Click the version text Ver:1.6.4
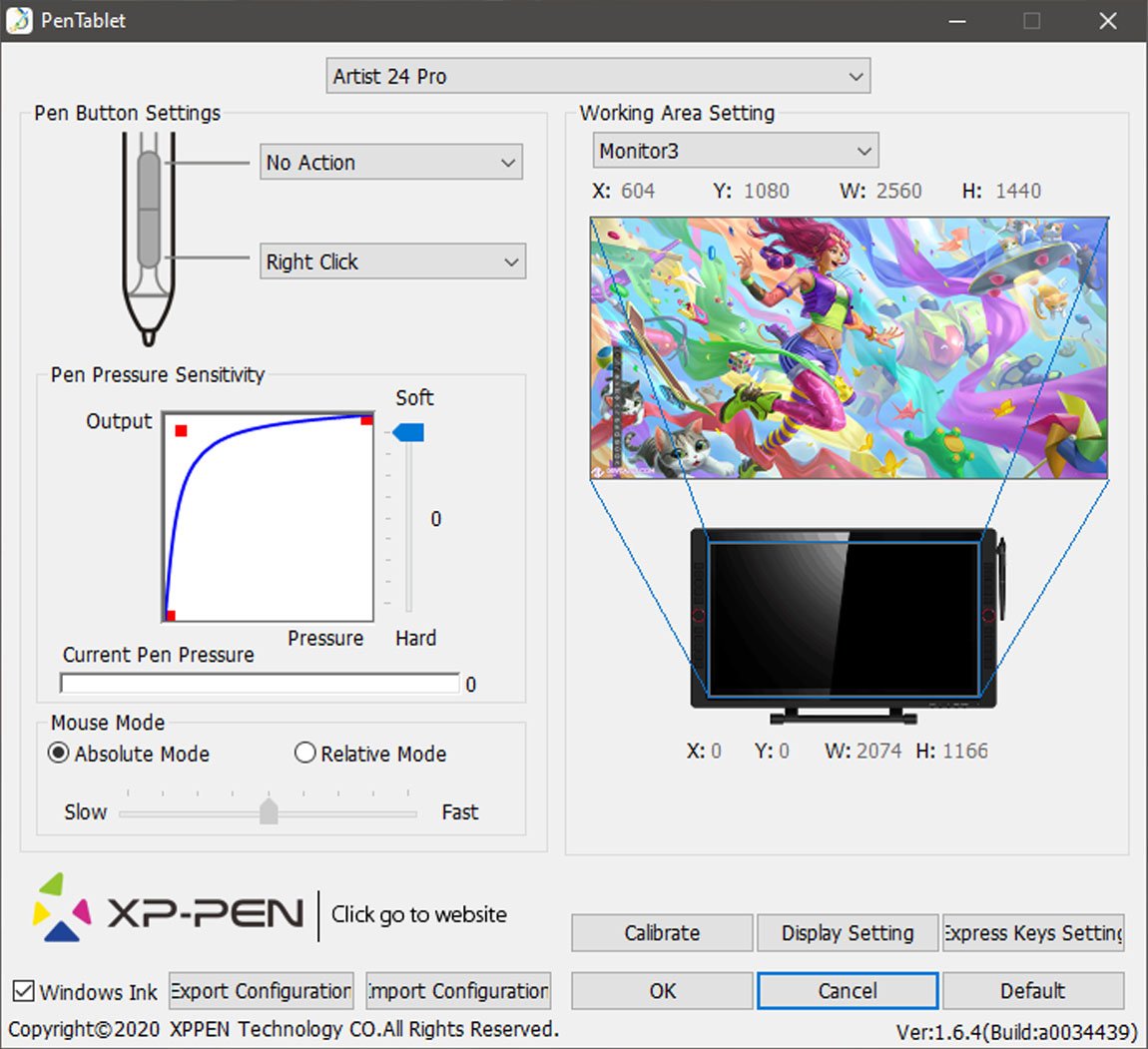 tap(1016, 1032)
